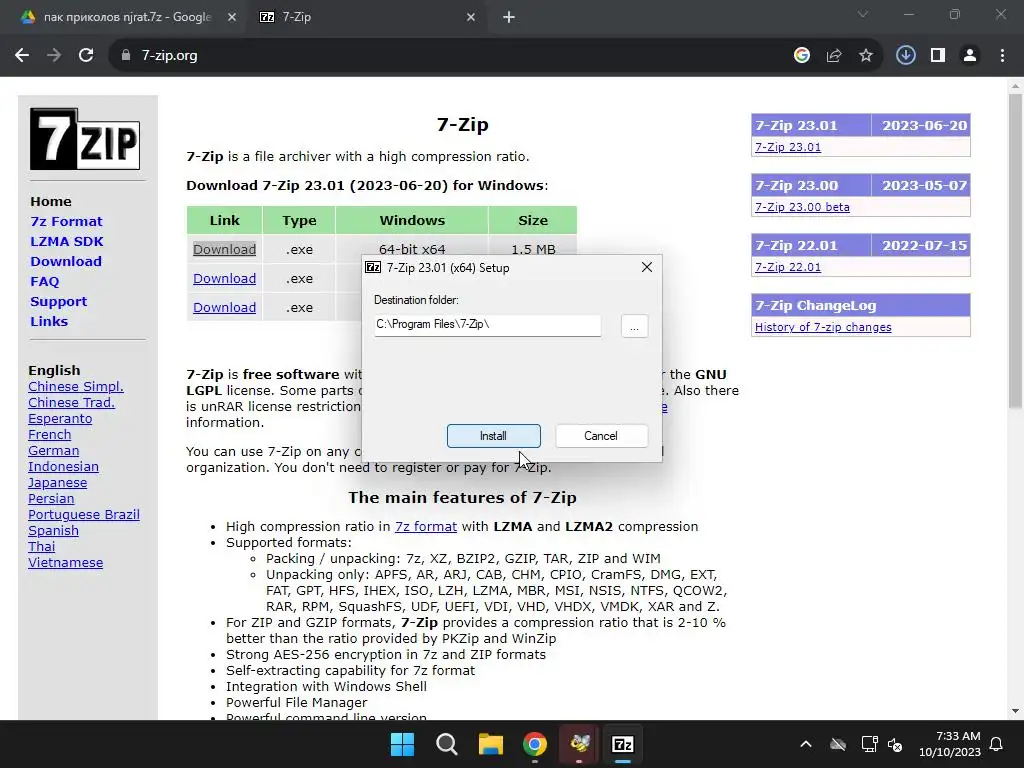Open Chrome downloads icon

click(906, 56)
